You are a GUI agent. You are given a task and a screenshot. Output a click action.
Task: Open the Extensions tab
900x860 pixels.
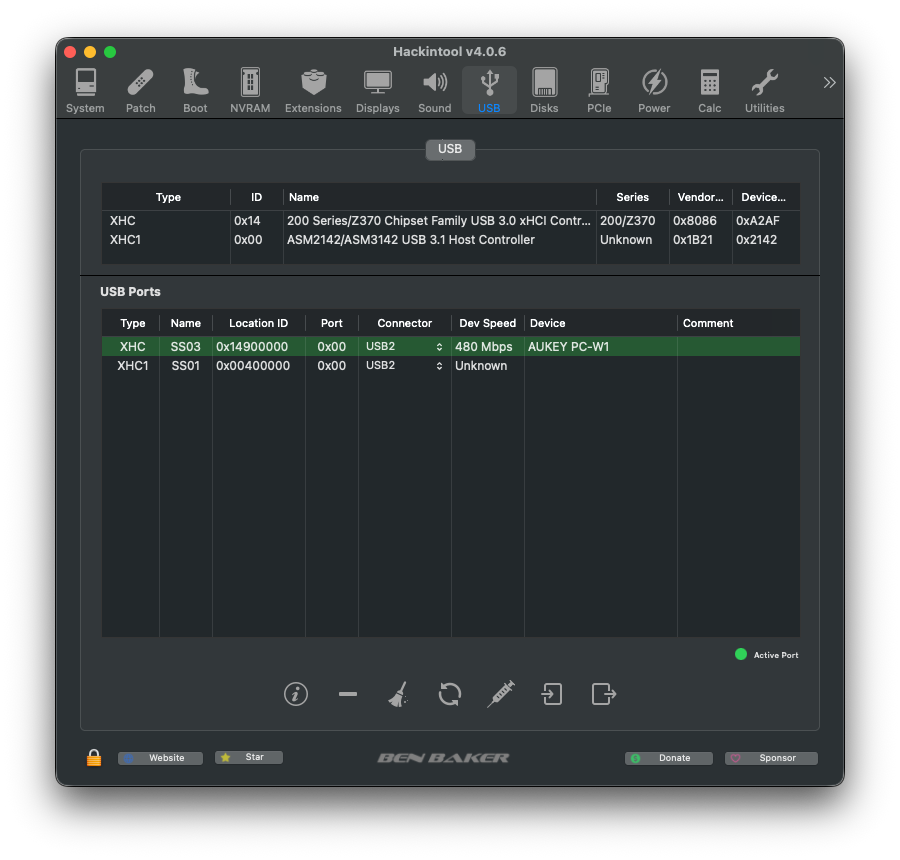tap(313, 91)
